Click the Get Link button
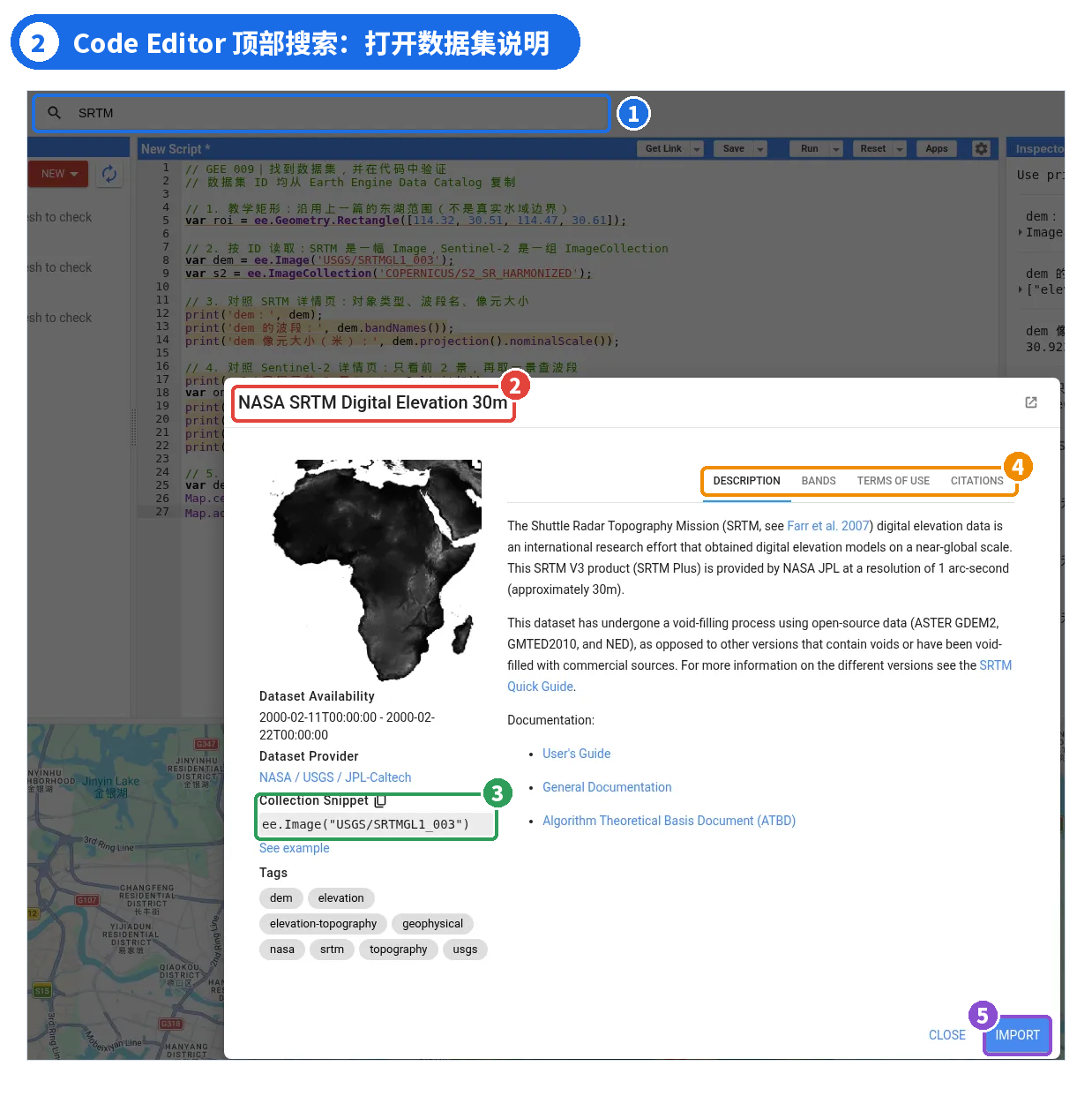The width and height of the screenshot is (1092, 1096). 663,149
